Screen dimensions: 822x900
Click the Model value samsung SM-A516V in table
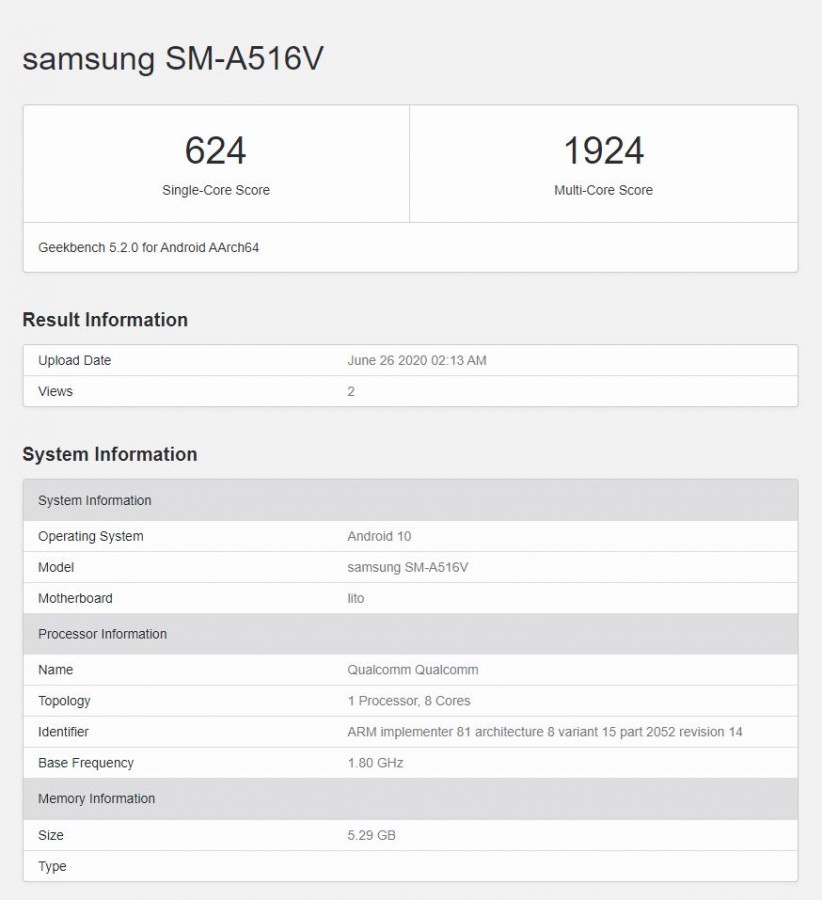(x=407, y=567)
